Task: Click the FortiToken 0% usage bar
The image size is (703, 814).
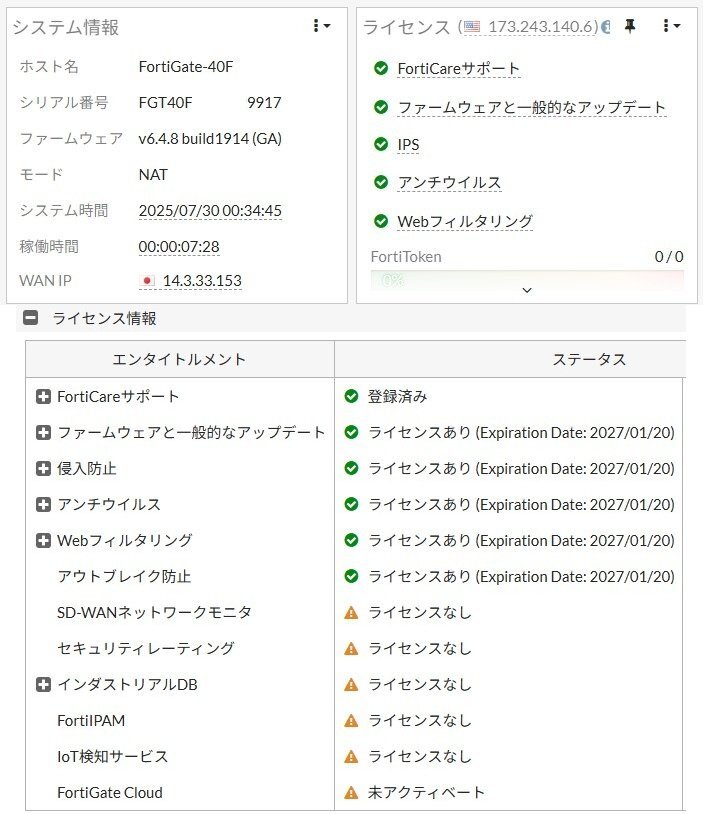Action: [527, 278]
